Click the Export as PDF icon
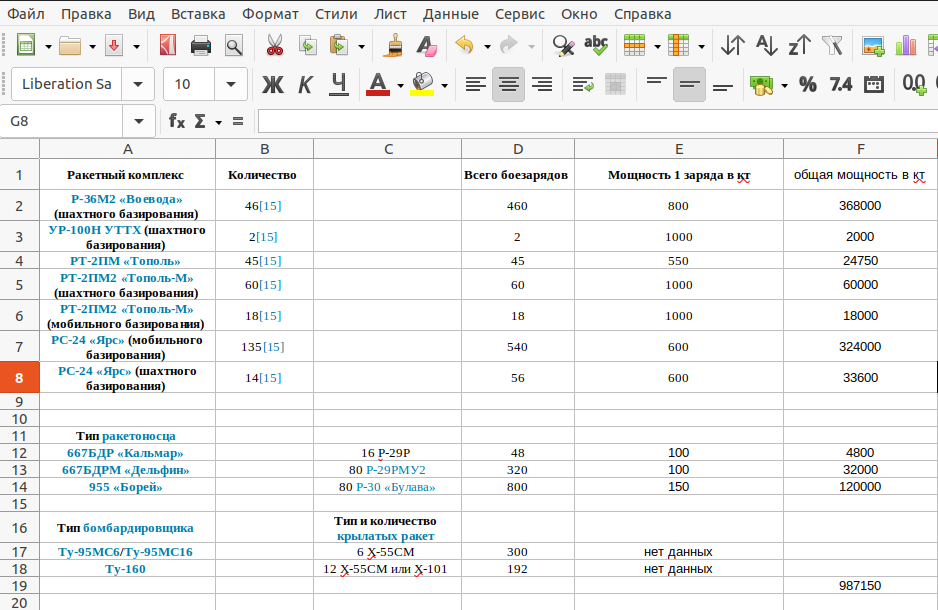This screenshot has width=938, height=610. (167, 46)
